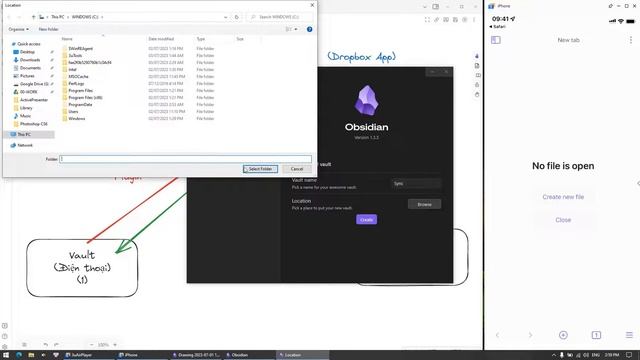Focus the Search WINDOWS (C:) box

(280, 17)
